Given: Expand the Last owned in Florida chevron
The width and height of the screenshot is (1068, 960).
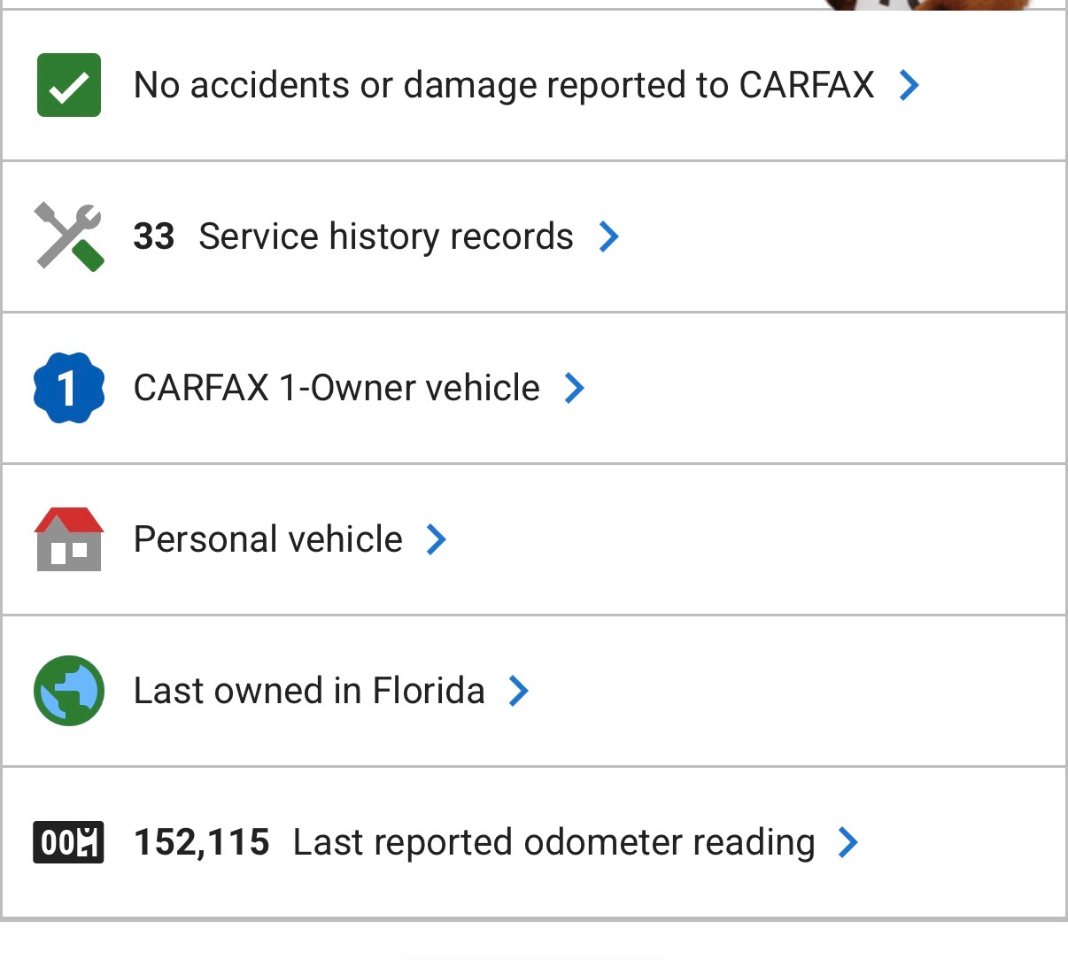Looking at the screenshot, I should point(518,691).
